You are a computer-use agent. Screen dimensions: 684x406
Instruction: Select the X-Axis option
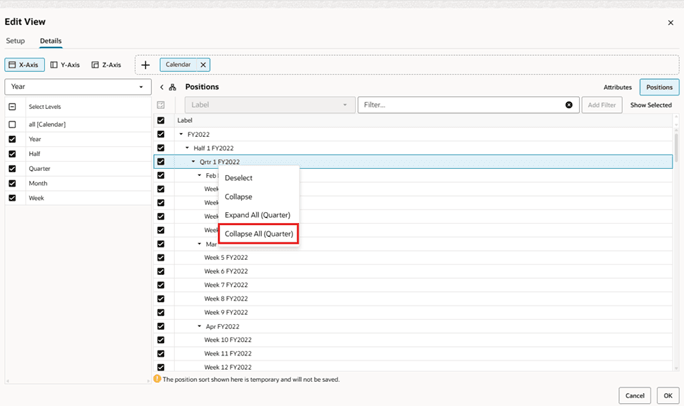click(24, 65)
